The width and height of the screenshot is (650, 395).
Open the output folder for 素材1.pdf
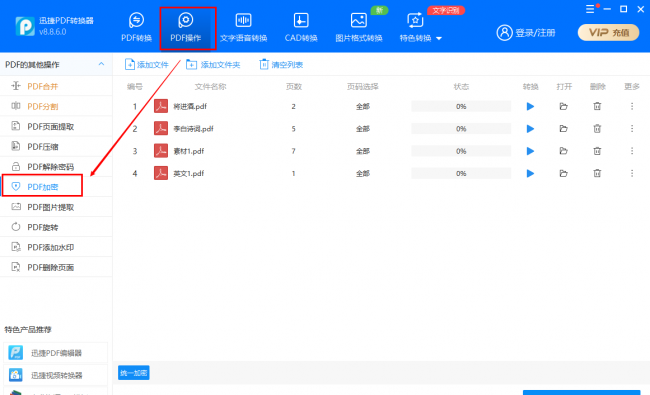563,151
